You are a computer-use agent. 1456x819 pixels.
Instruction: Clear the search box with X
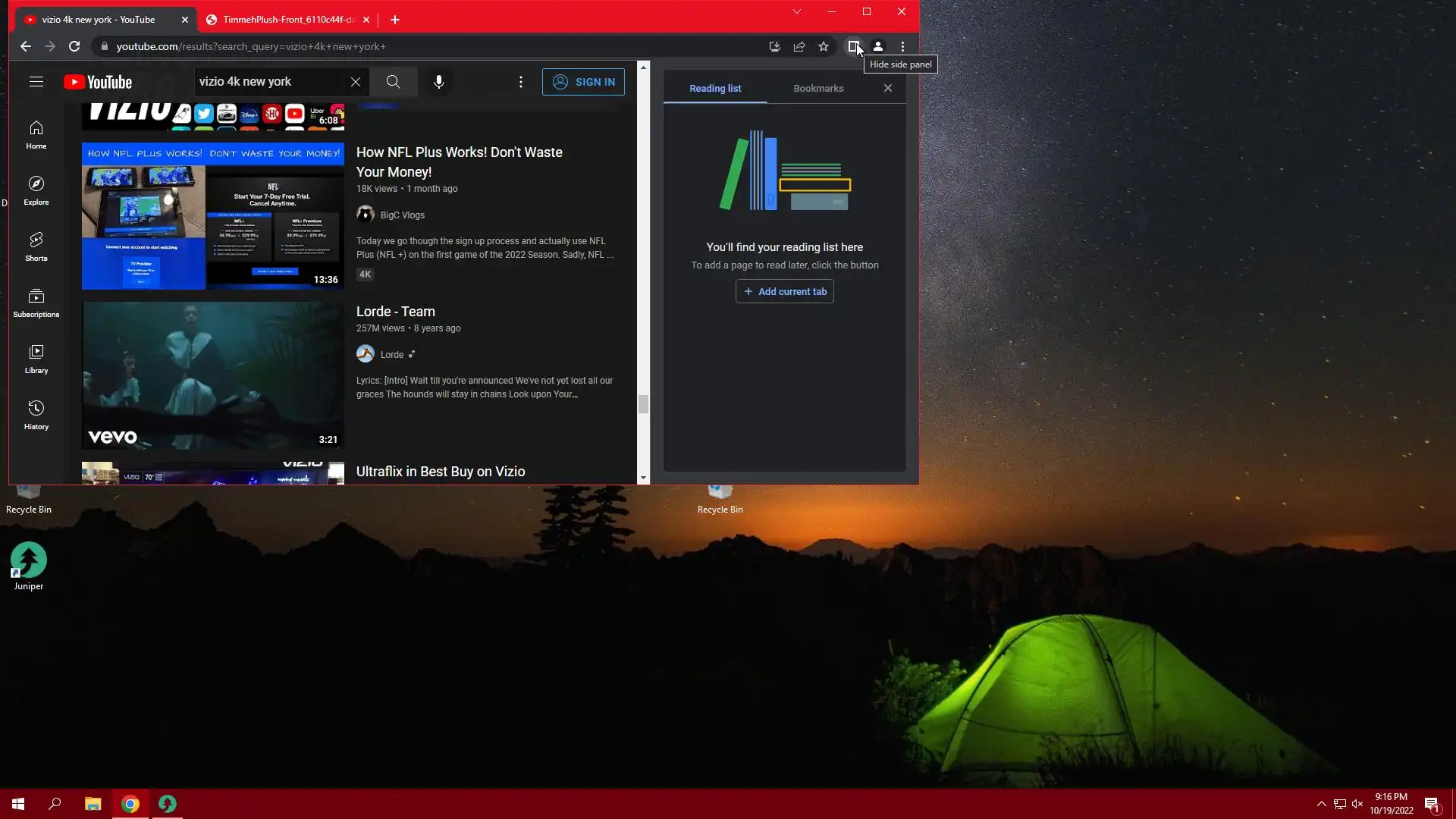pyautogui.click(x=356, y=82)
